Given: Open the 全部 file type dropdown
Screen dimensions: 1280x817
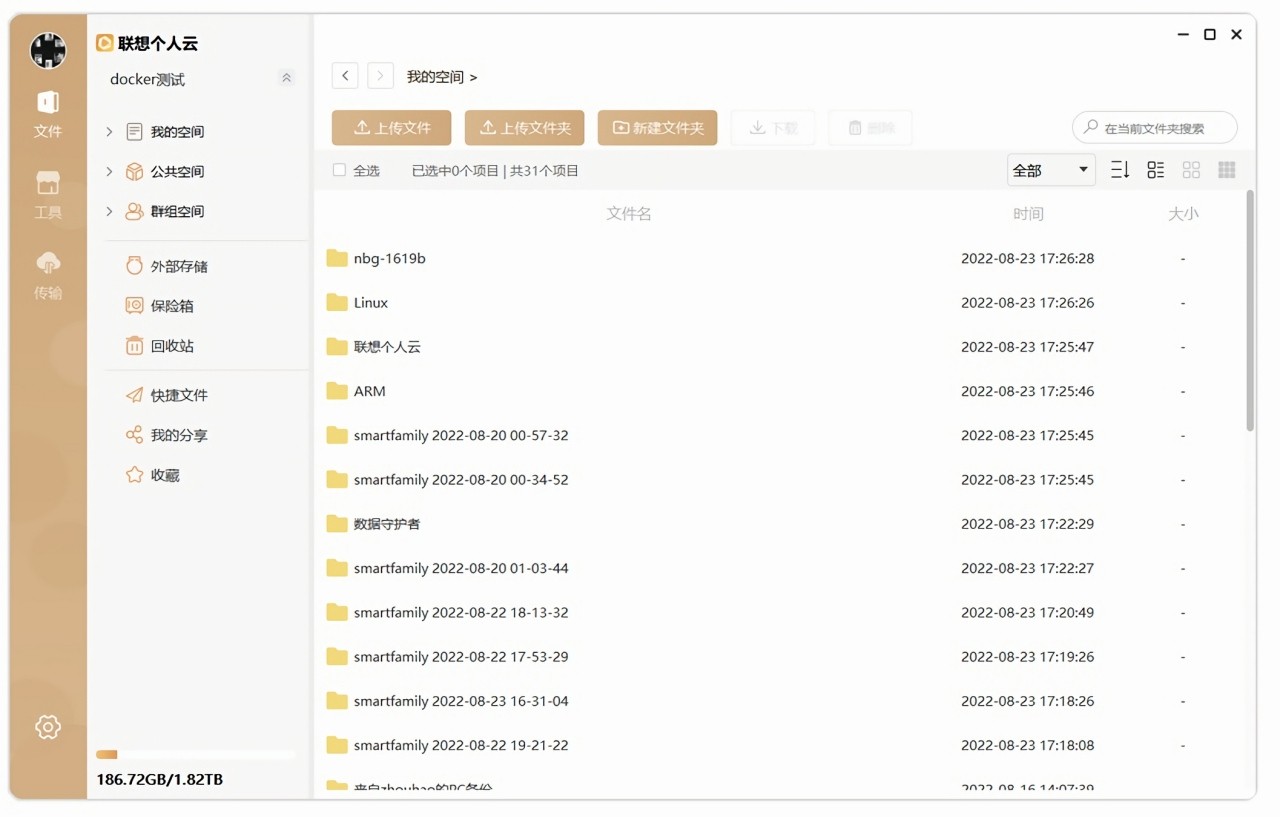Looking at the screenshot, I should 1050,170.
